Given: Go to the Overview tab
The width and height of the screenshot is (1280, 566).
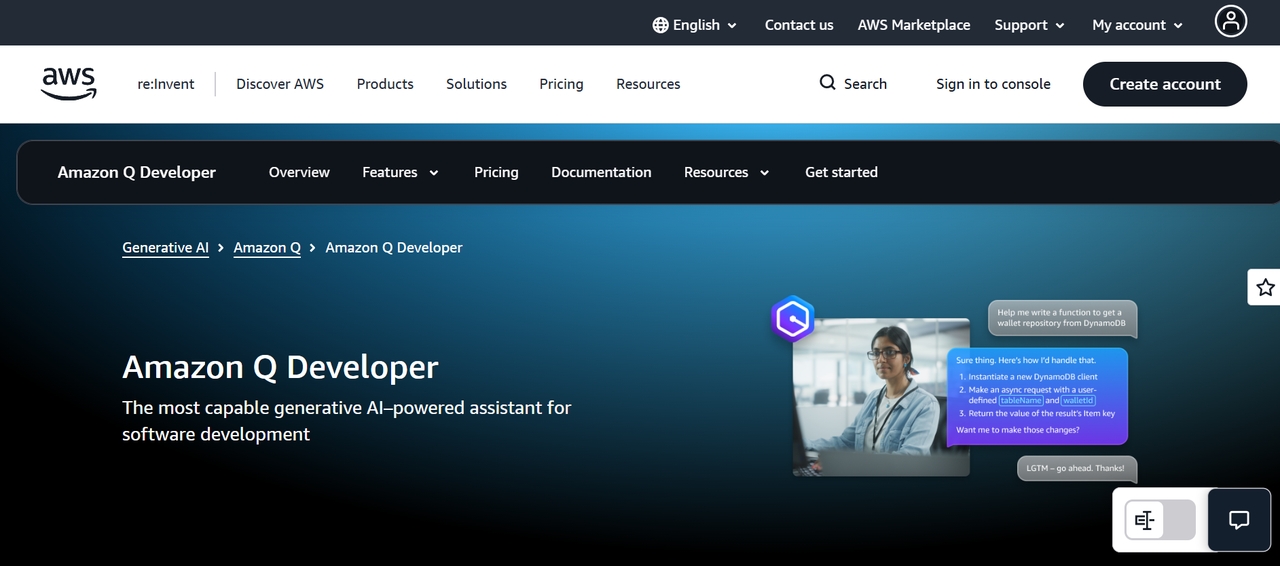Looking at the screenshot, I should point(299,172).
